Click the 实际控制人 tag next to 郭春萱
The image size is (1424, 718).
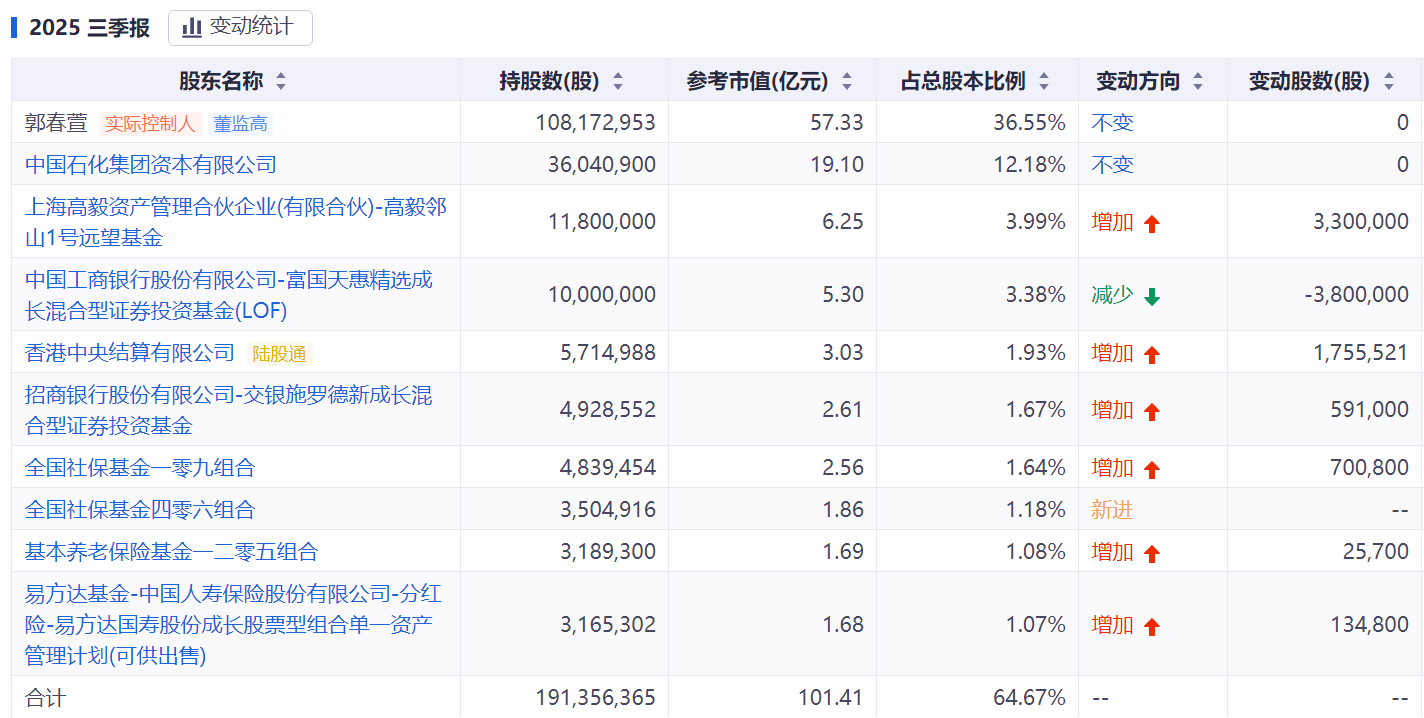(x=150, y=124)
